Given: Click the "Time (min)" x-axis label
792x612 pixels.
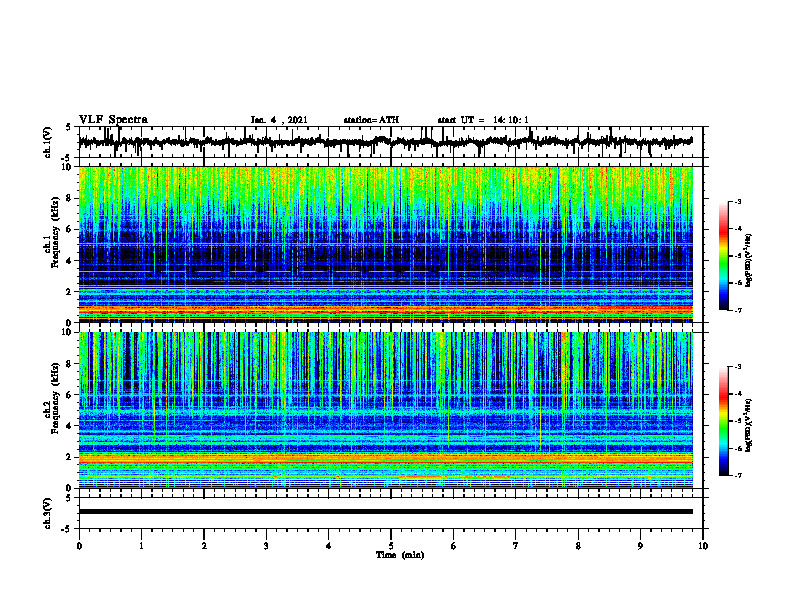Looking at the screenshot, I should tap(400, 555).
